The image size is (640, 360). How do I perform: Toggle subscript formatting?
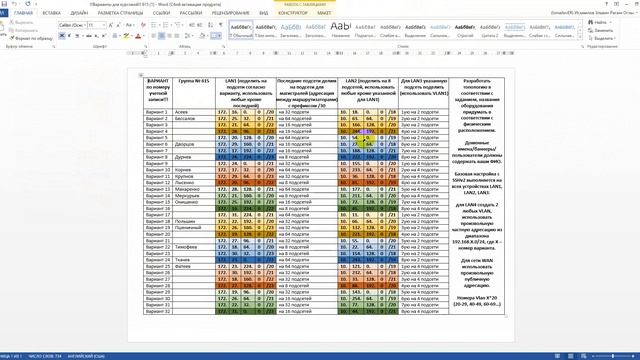96,36
